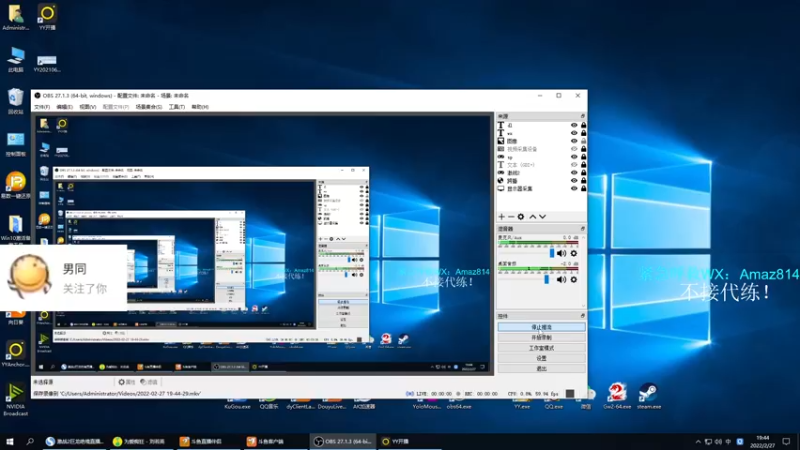Pop out the controls dock panel

coord(582,316)
